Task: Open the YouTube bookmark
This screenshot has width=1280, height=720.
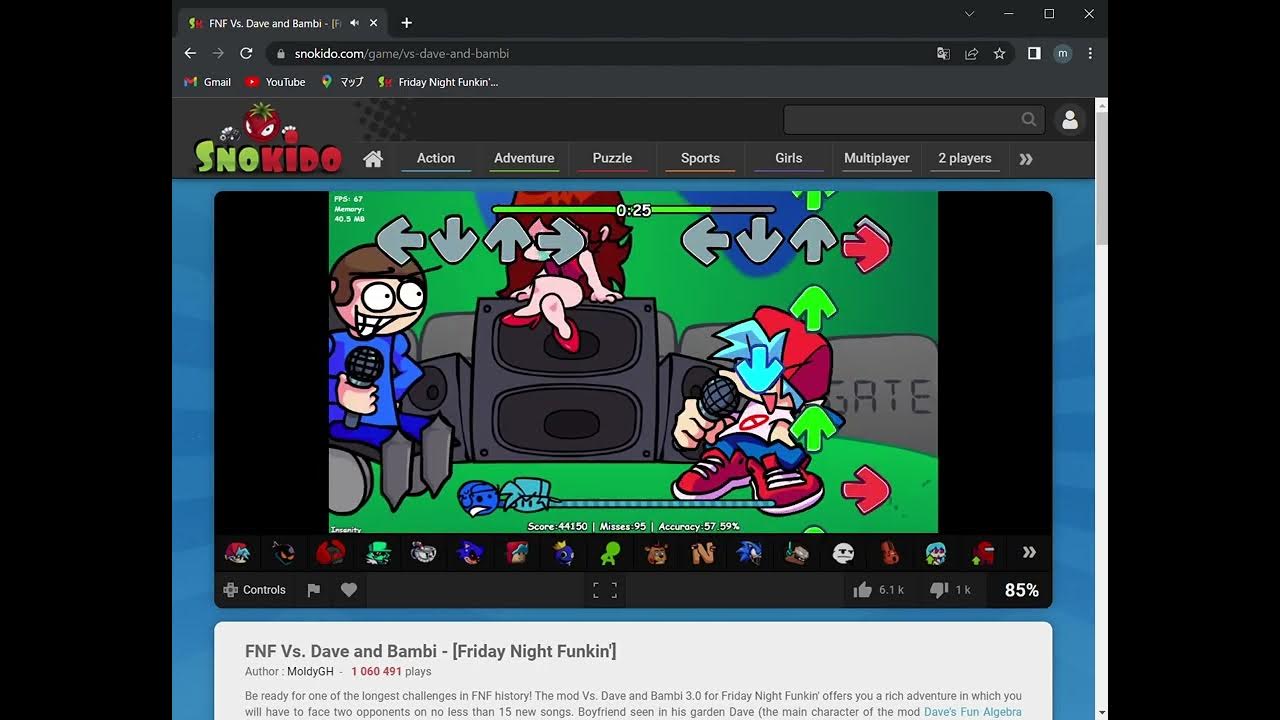Action: (276, 82)
